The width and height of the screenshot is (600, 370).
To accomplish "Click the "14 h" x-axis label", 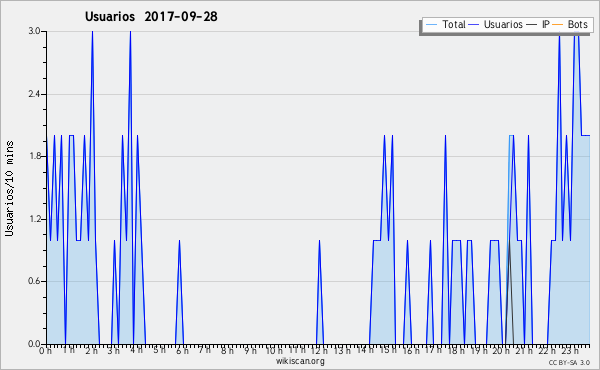I will pos(365,350).
